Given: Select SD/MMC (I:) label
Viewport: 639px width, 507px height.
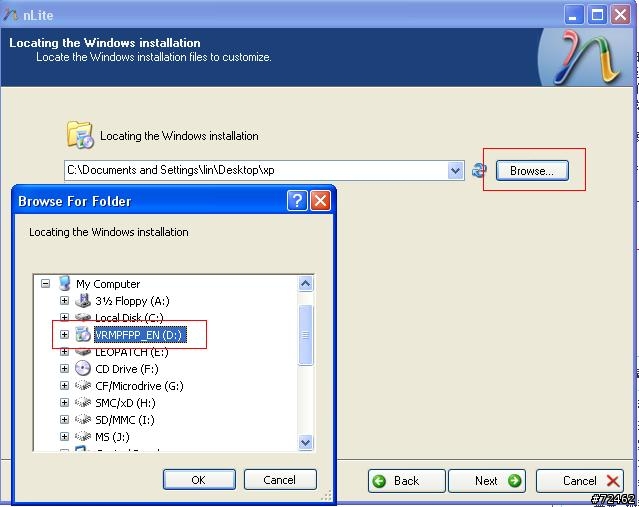Looking at the screenshot, I should coord(125,420).
